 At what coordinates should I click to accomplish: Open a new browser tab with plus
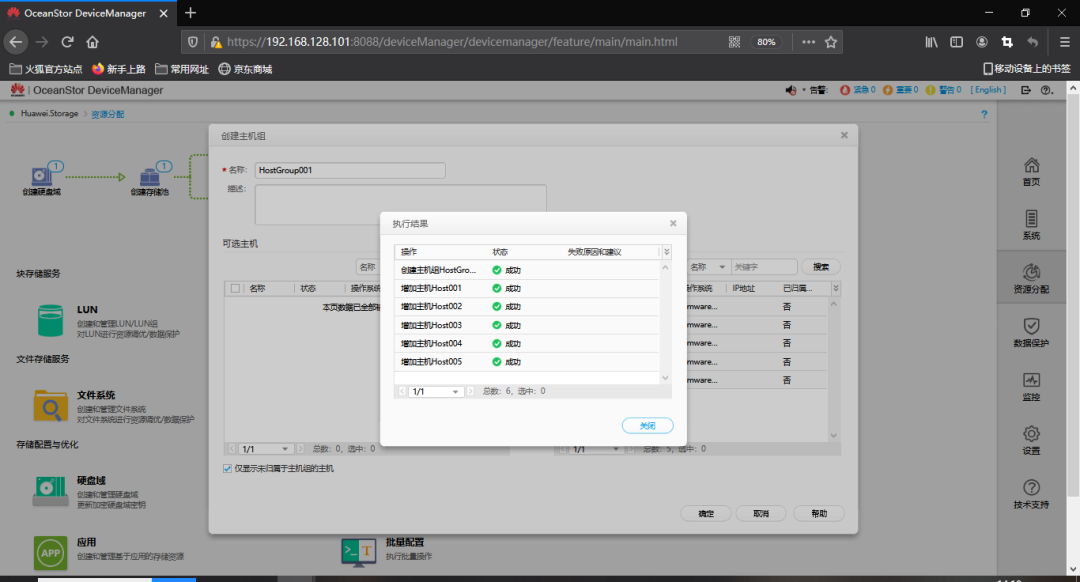(191, 12)
